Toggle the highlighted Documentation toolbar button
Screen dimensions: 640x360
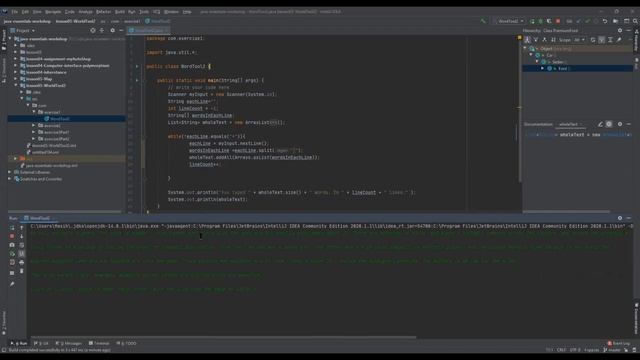coord(609,124)
